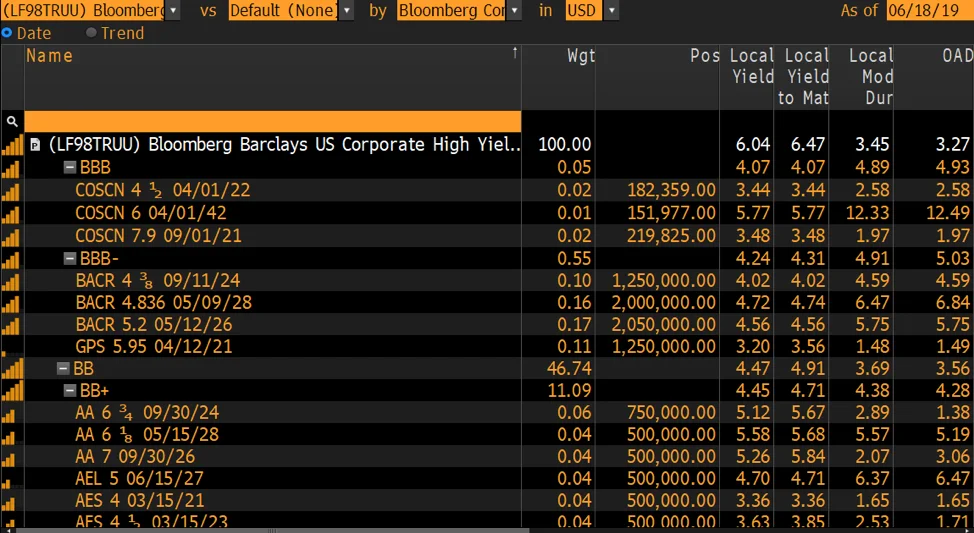Click the OAD column header
The image size is (974, 533).
click(957, 56)
